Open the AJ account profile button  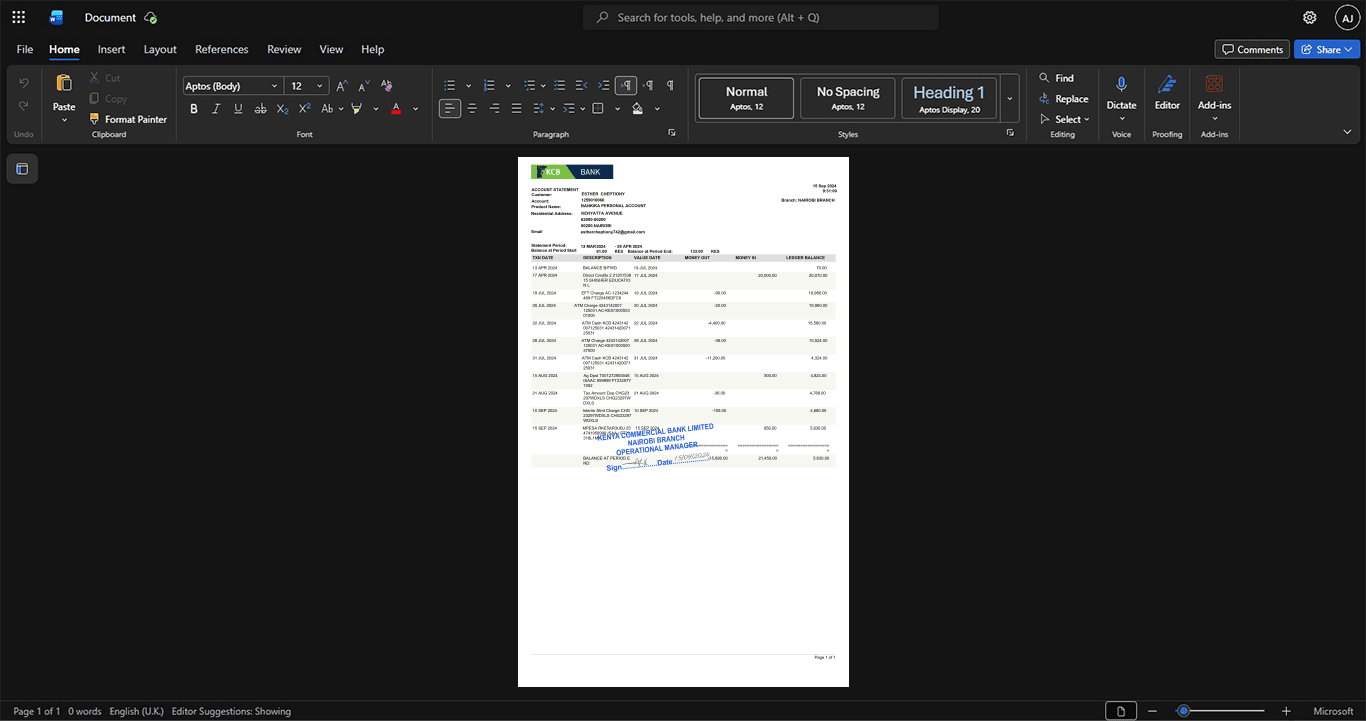click(x=1348, y=17)
